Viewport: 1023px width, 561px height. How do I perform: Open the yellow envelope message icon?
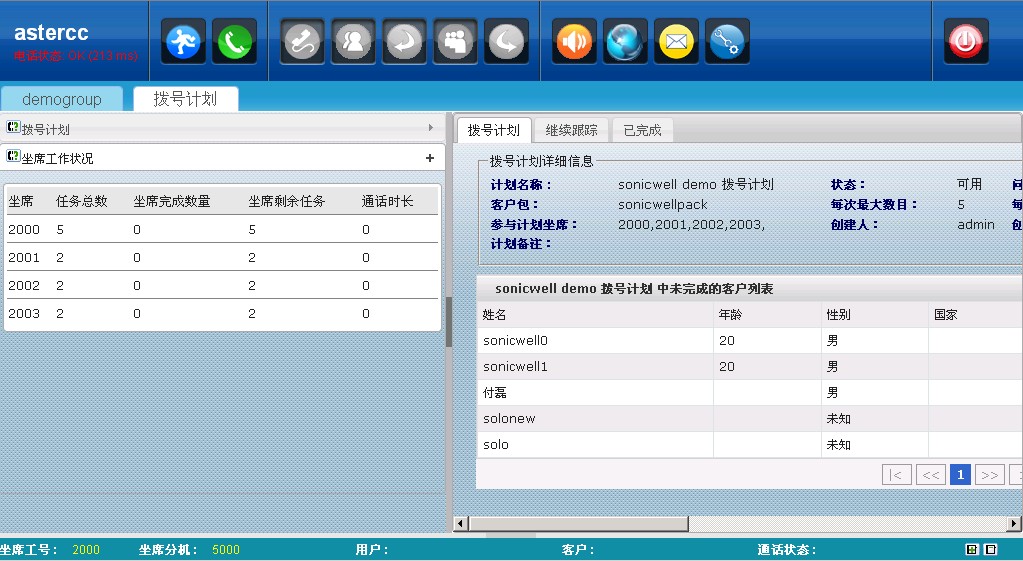coord(676,42)
